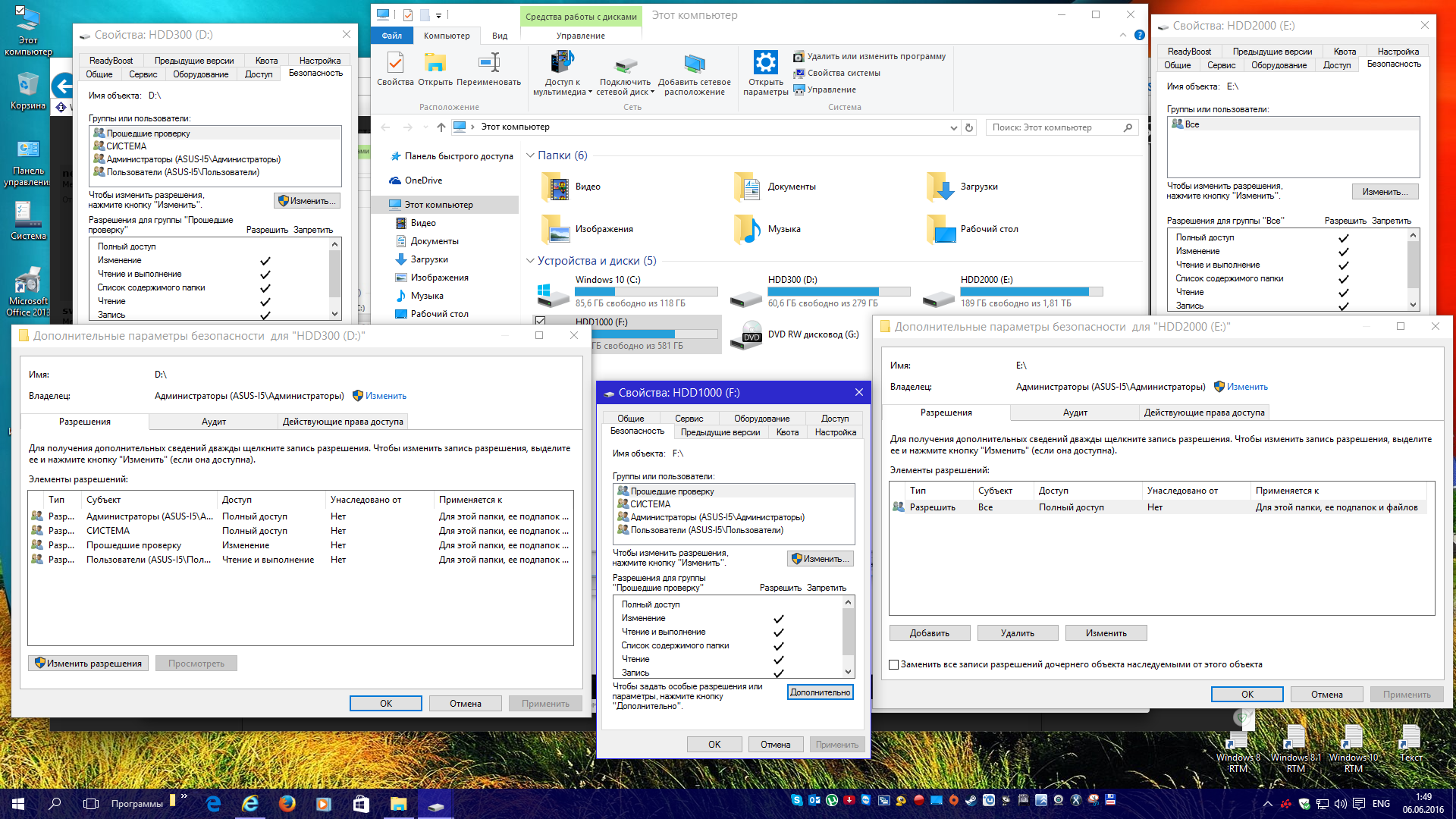
Task: Click HDD300 (D:) drive capacity bar
Action: [x=839, y=292]
